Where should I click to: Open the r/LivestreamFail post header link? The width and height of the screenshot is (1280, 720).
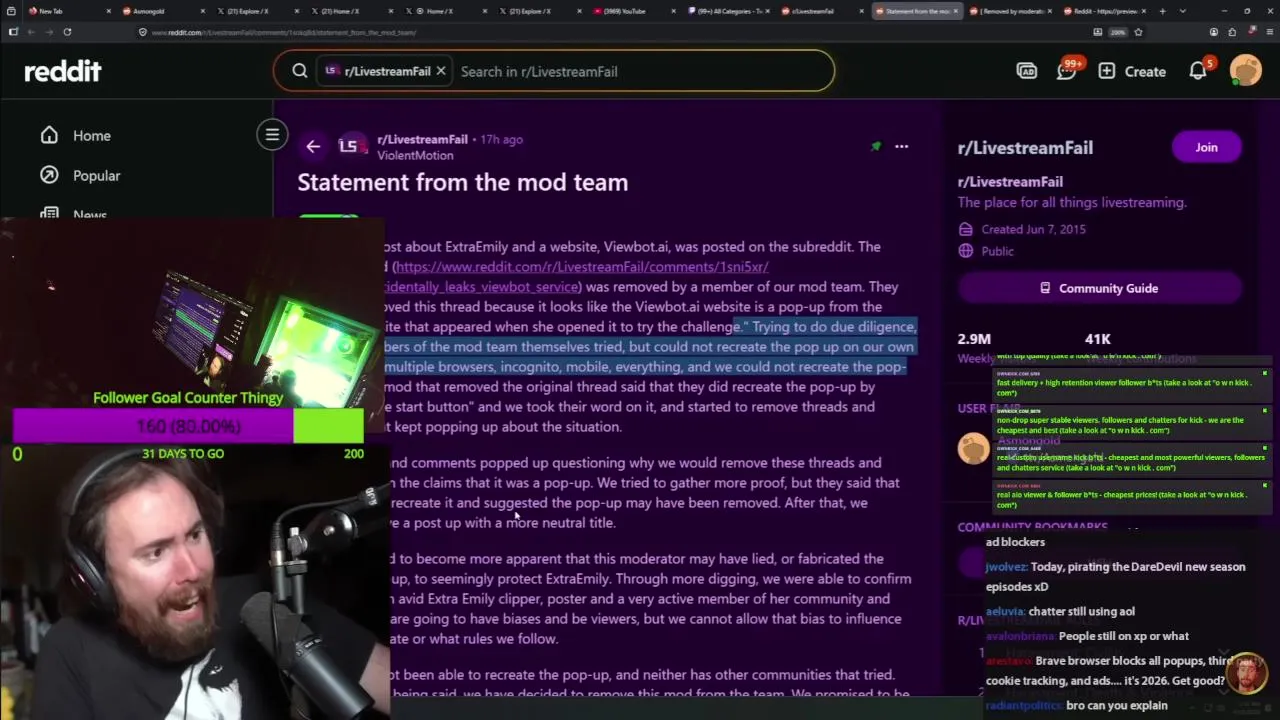422,139
